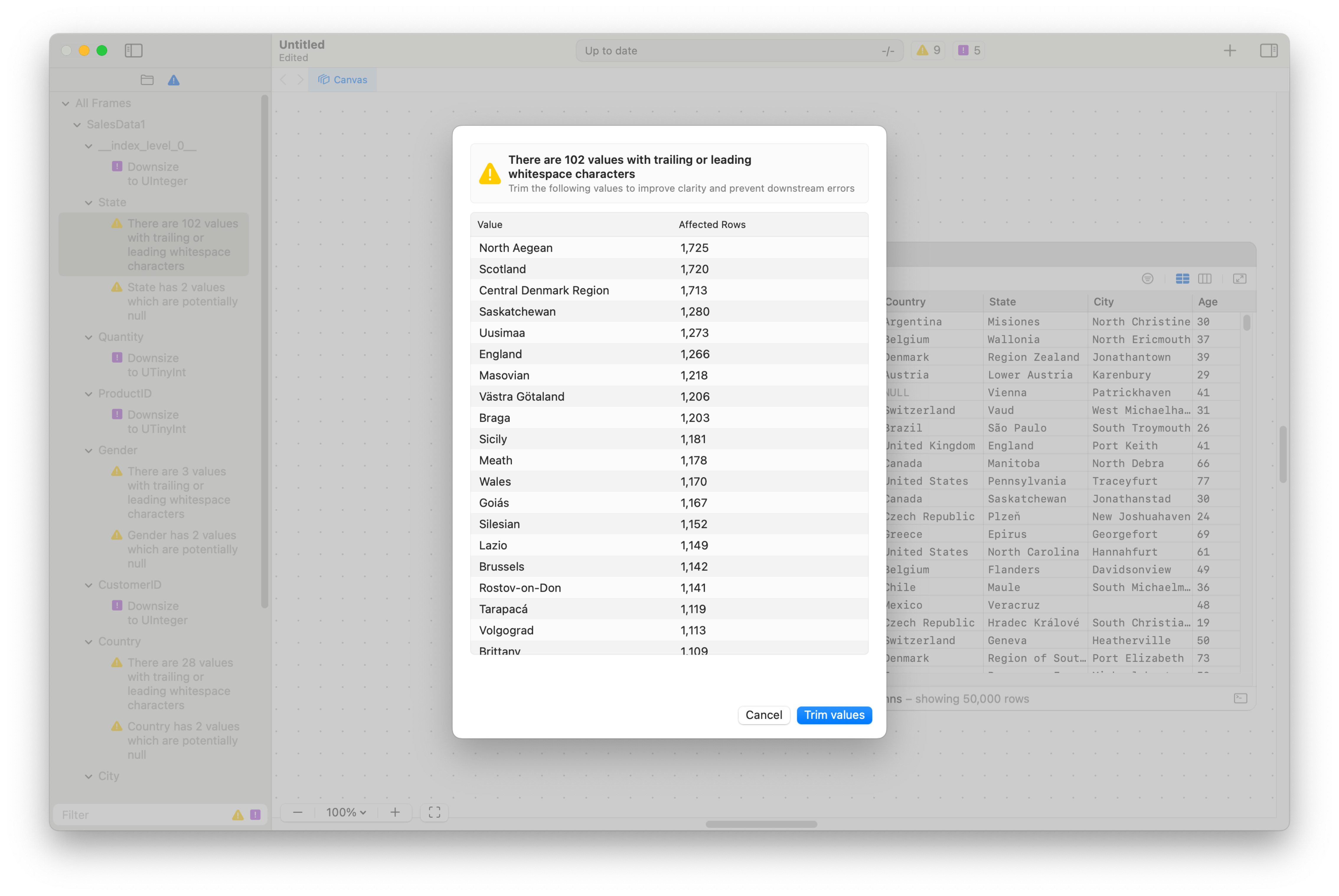Click the canvas horizontal scrollbar
Screen dimensions: 1339x896
pos(761,824)
